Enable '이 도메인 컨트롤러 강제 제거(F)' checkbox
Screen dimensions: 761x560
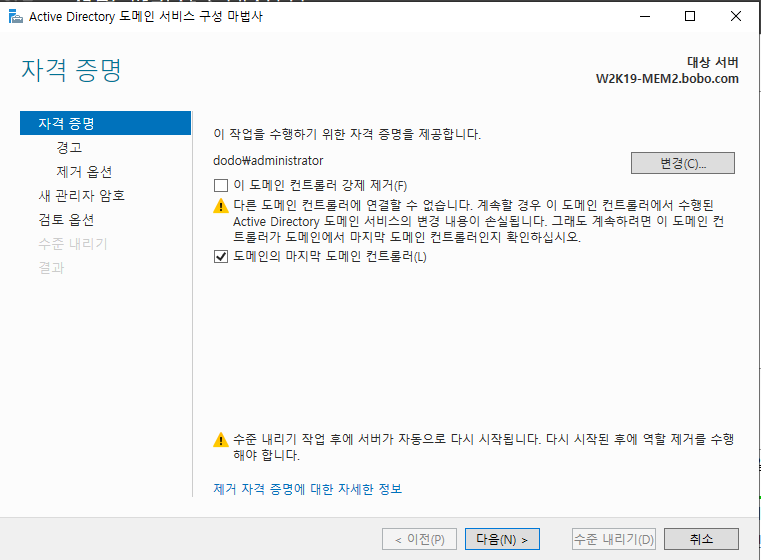[221, 185]
